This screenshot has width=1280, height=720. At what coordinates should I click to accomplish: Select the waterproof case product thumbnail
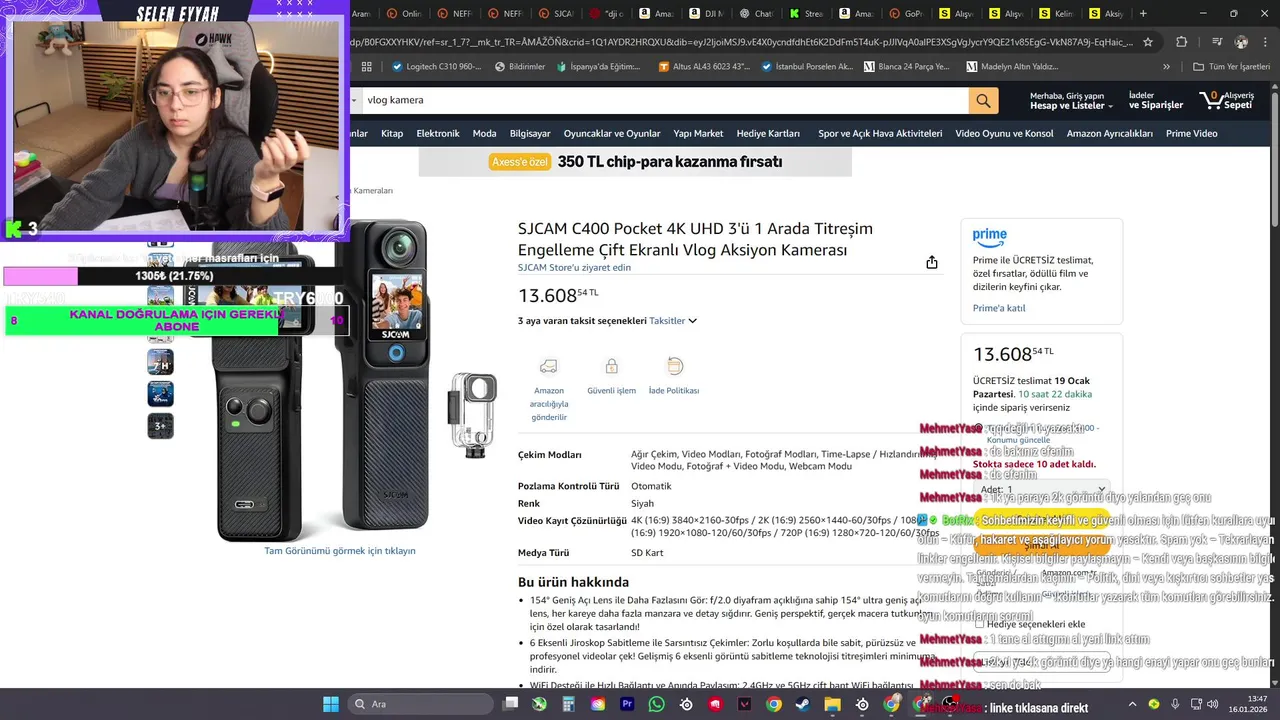click(160, 394)
